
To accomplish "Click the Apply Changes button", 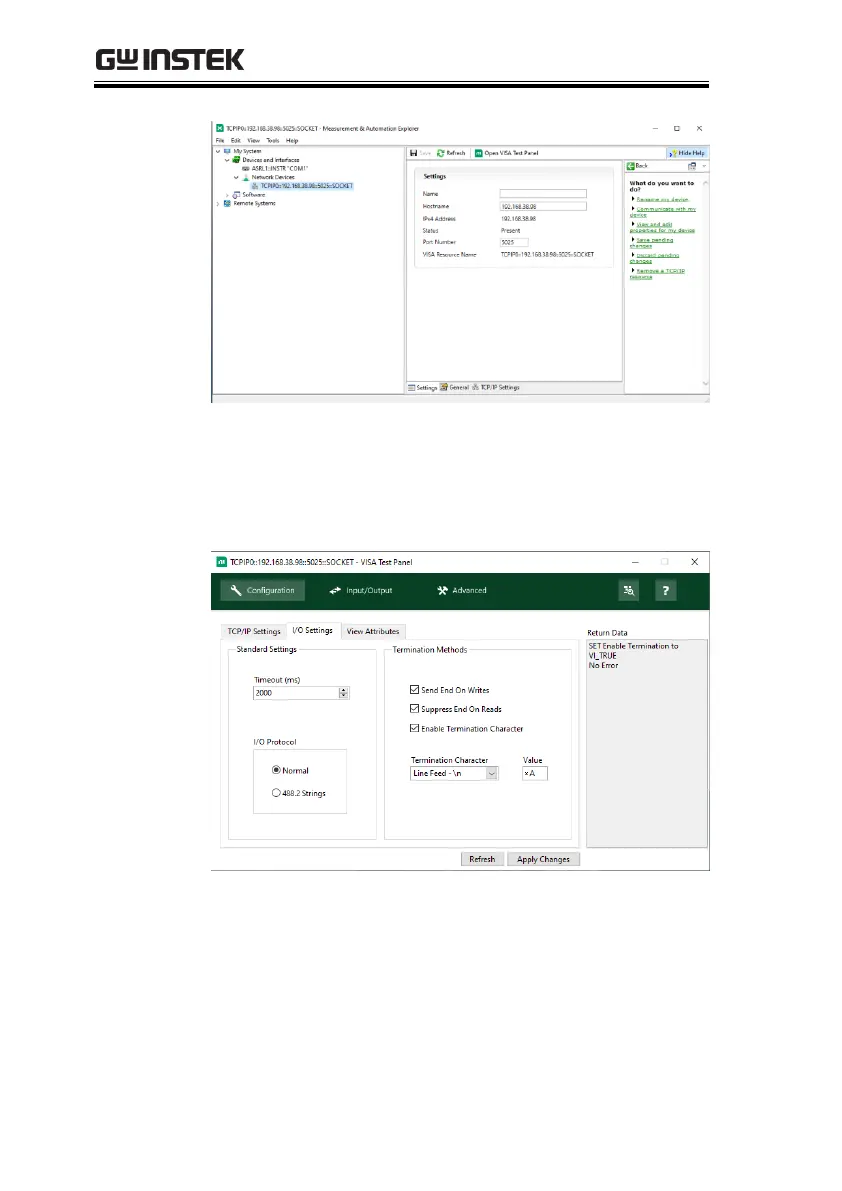I will point(543,859).
